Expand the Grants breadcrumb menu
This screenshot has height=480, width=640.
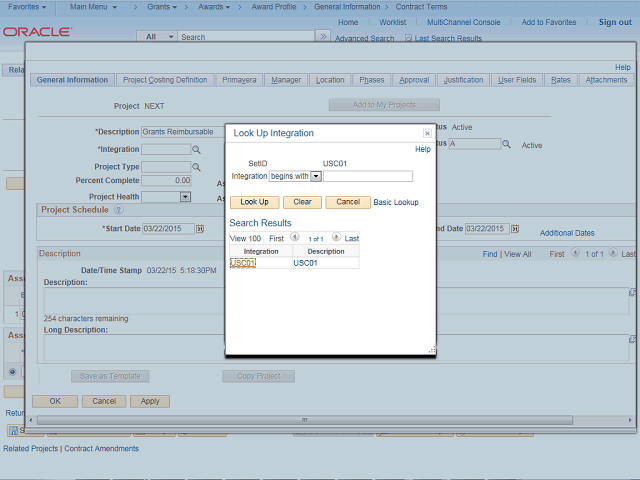(x=162, y=7)
